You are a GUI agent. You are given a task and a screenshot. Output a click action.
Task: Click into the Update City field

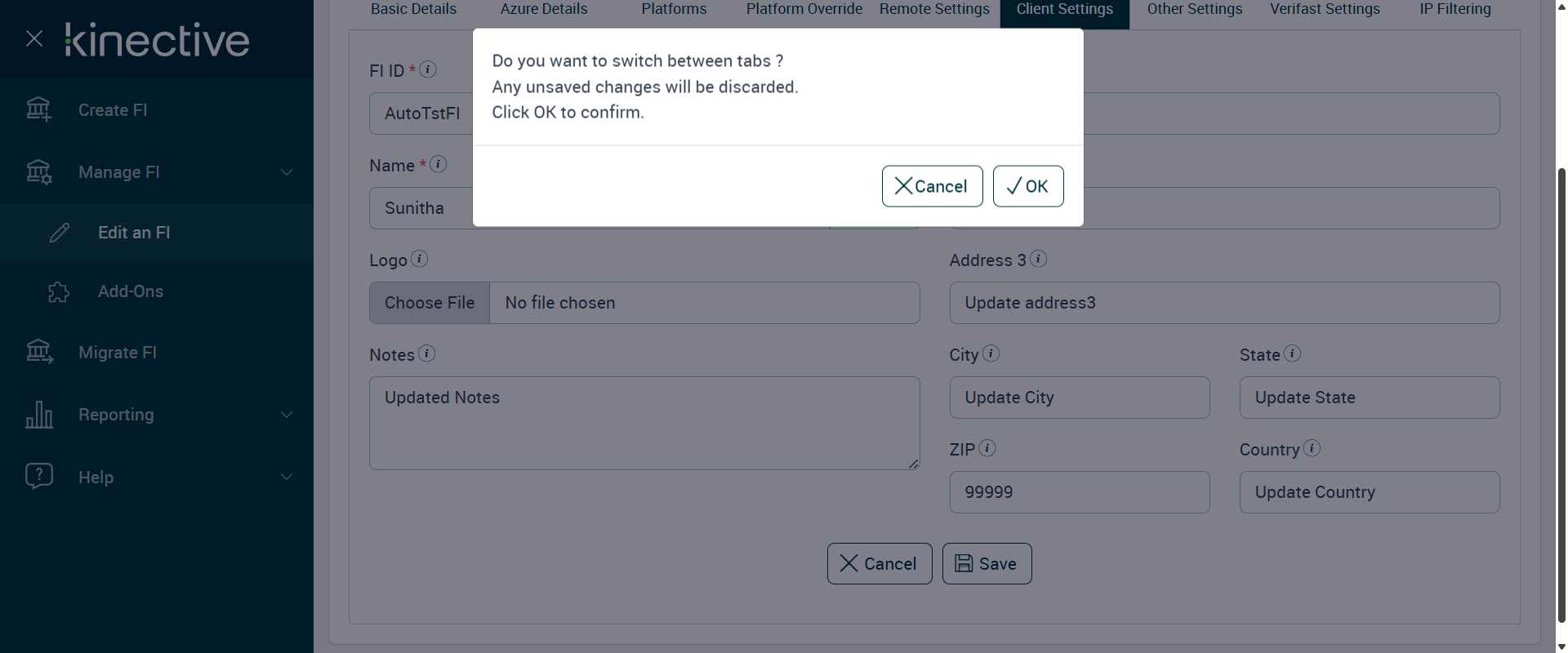[1079, 398]
